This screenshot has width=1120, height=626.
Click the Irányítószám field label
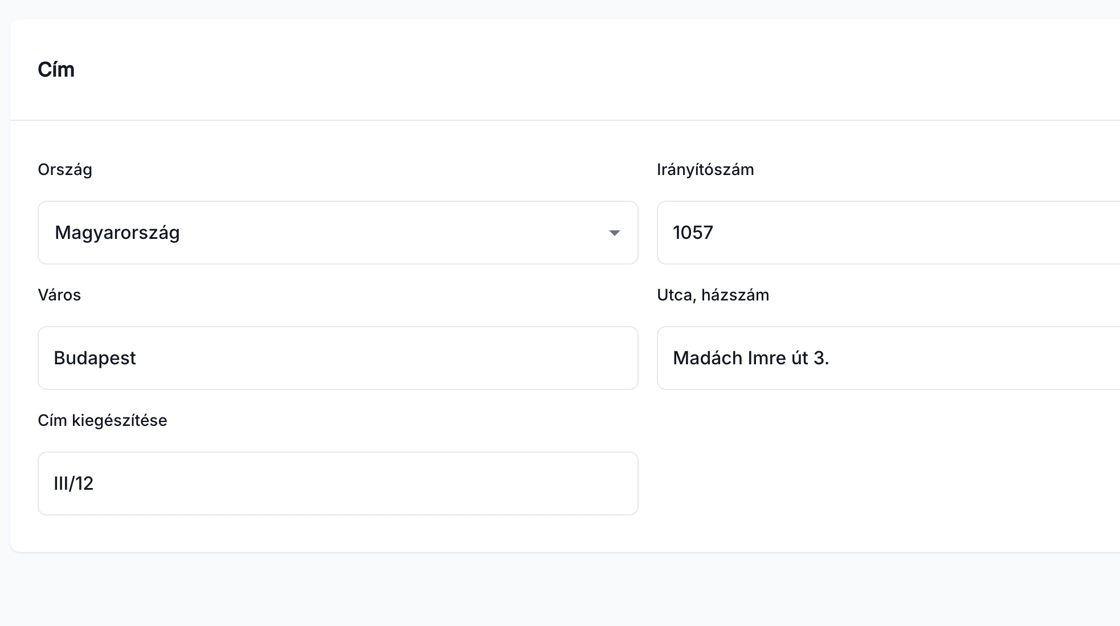705,170
